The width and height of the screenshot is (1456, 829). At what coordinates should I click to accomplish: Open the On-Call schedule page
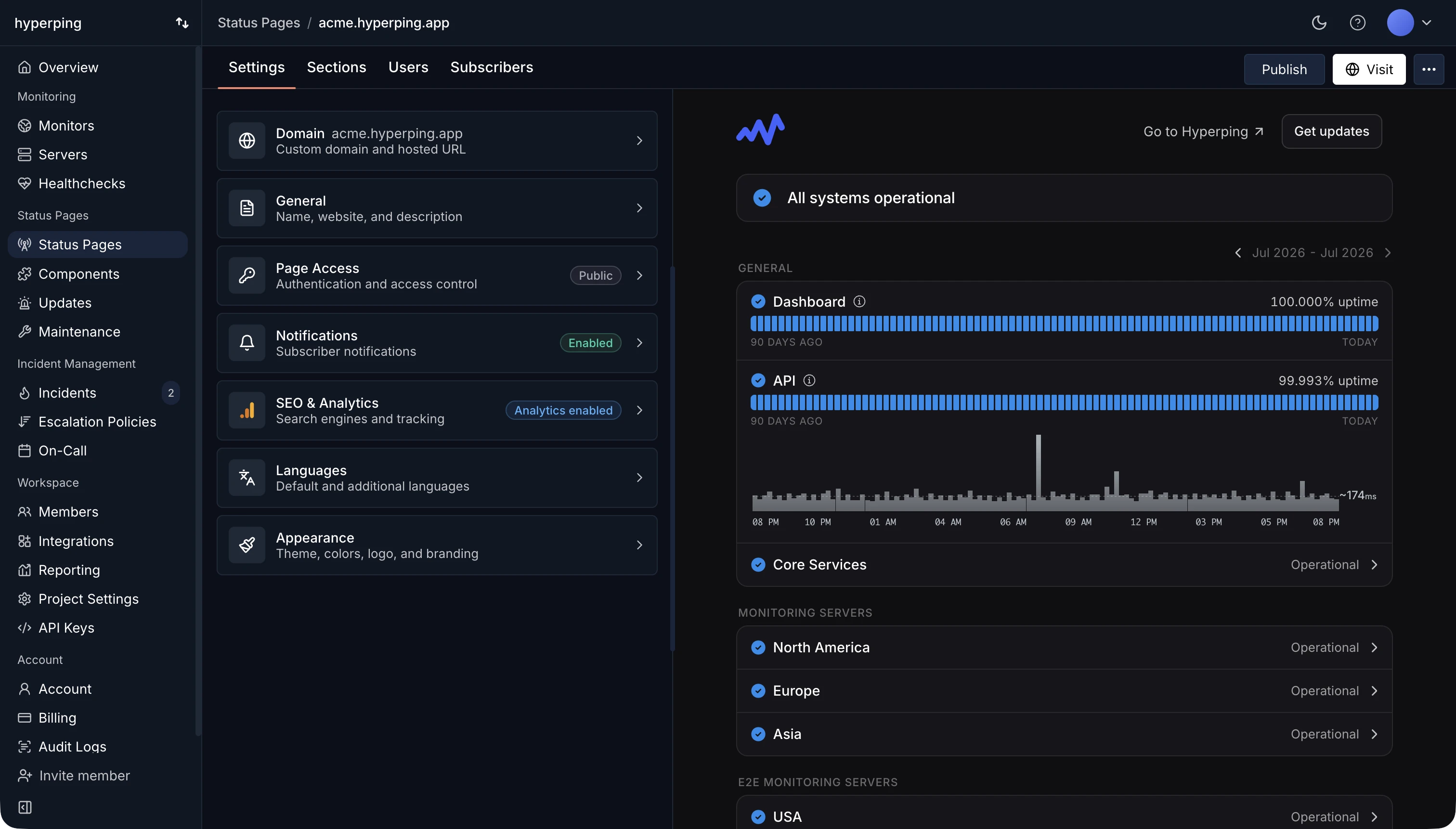[97, 451]
